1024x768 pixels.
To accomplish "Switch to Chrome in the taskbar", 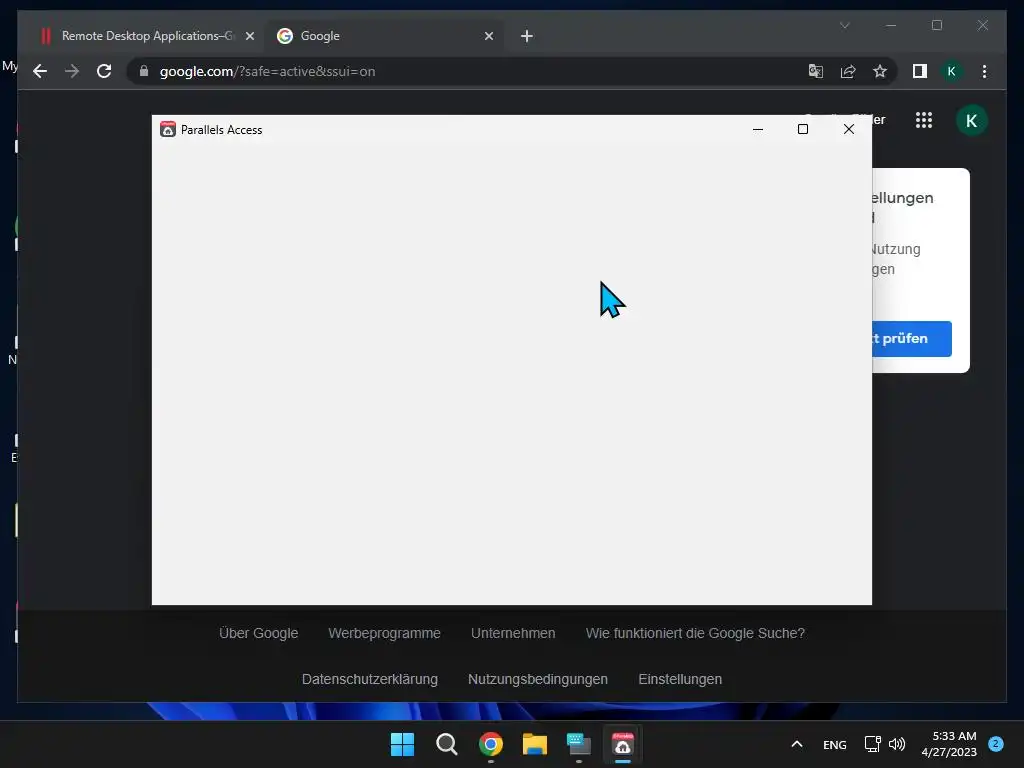I will point(490,744).
